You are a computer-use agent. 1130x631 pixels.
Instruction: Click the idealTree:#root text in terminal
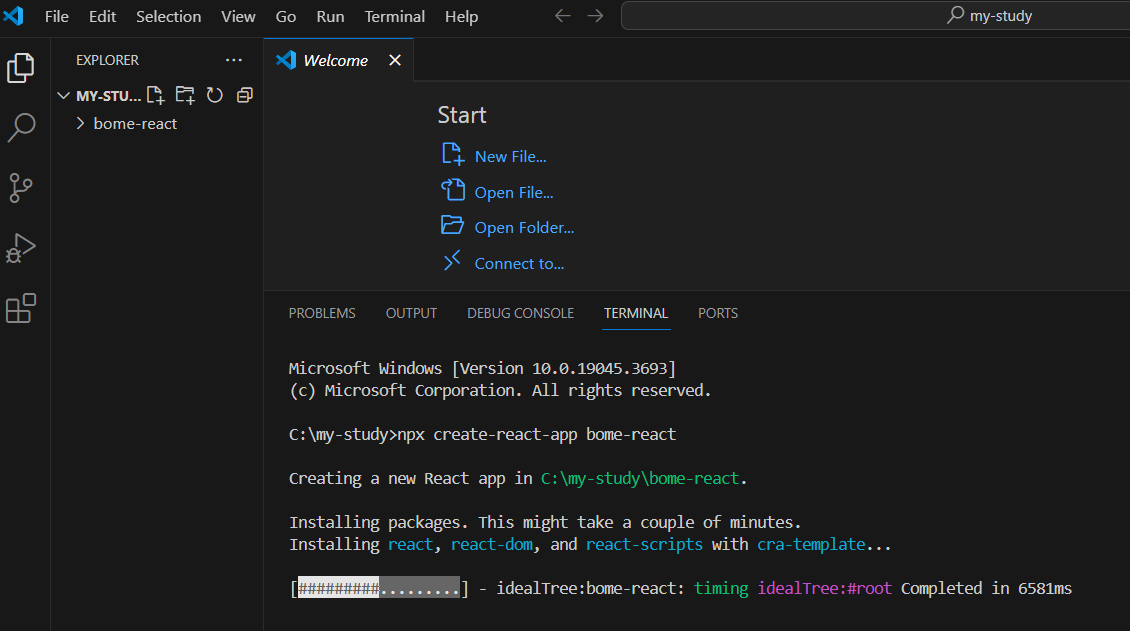click(x=824, y=589)
